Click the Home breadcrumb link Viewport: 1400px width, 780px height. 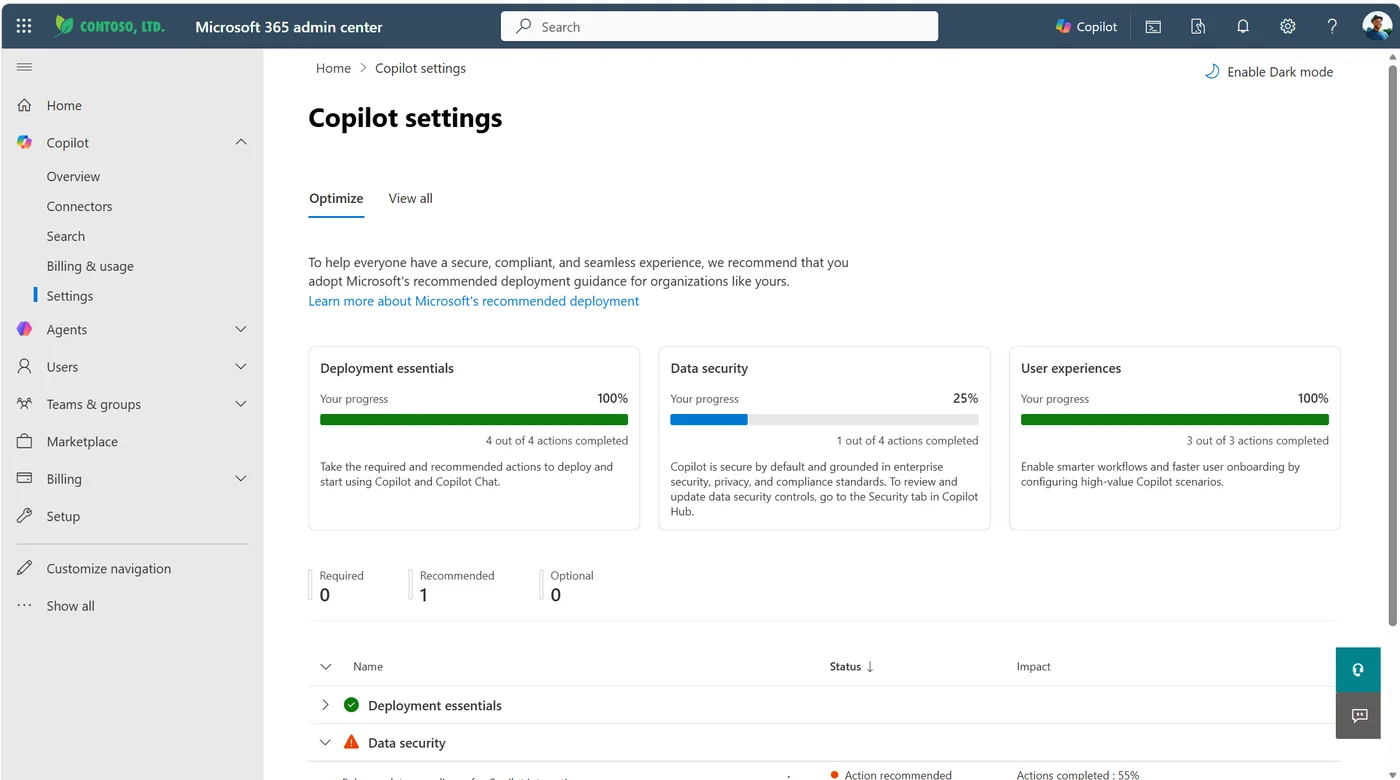(x=333, y=68)
